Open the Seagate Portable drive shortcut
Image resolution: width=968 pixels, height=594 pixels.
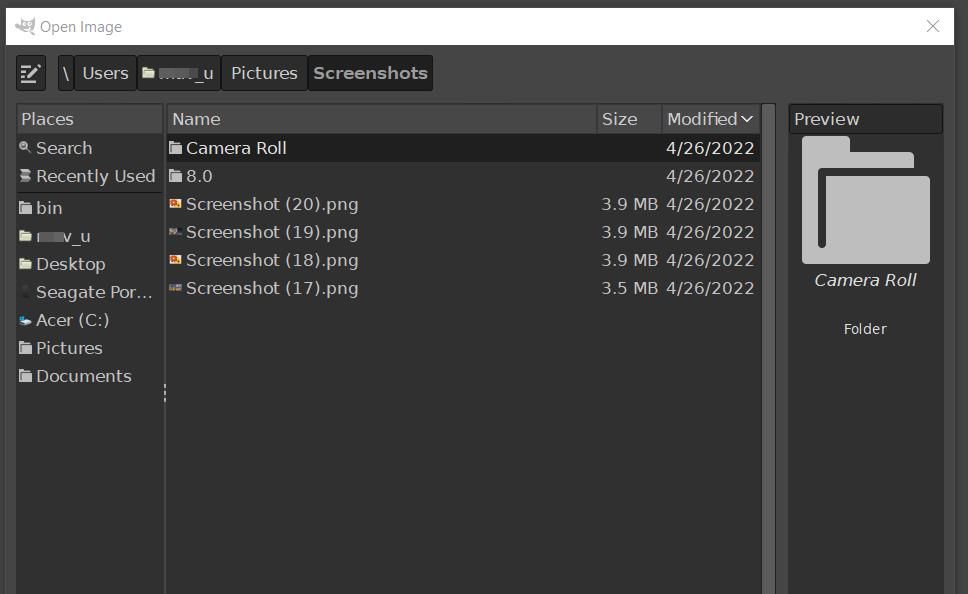click(90, 292)
